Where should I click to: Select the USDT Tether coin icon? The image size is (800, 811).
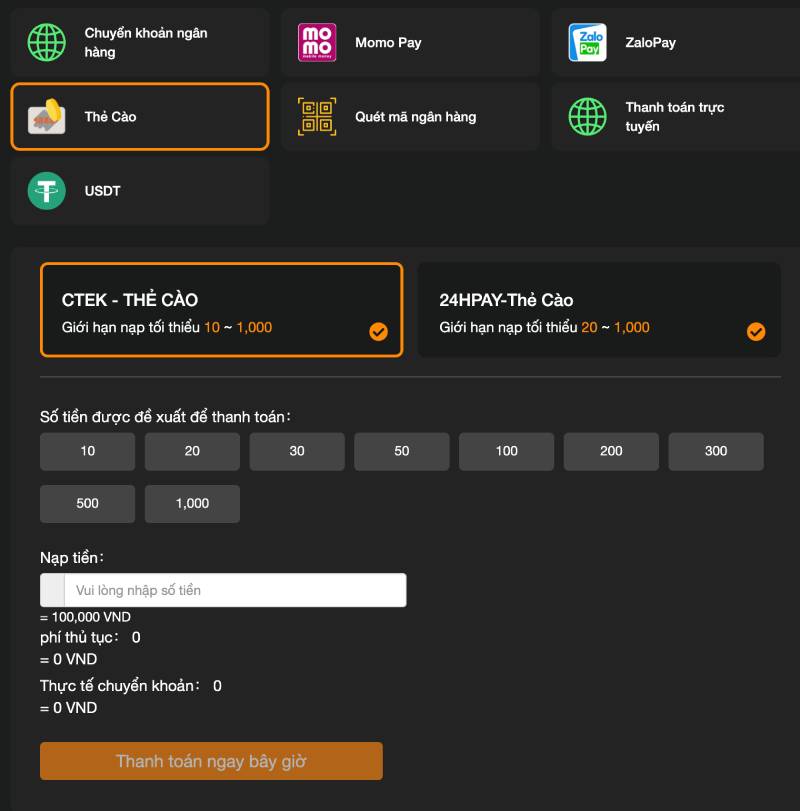point(46,191)
